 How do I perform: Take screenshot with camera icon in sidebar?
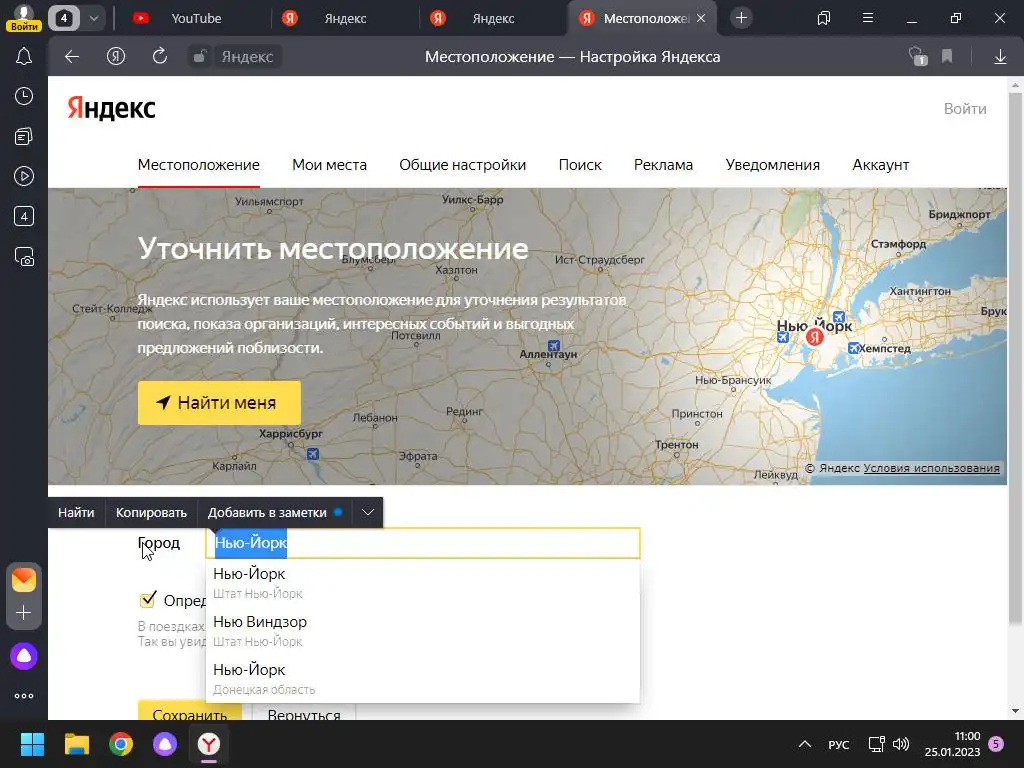click(24, 257)
